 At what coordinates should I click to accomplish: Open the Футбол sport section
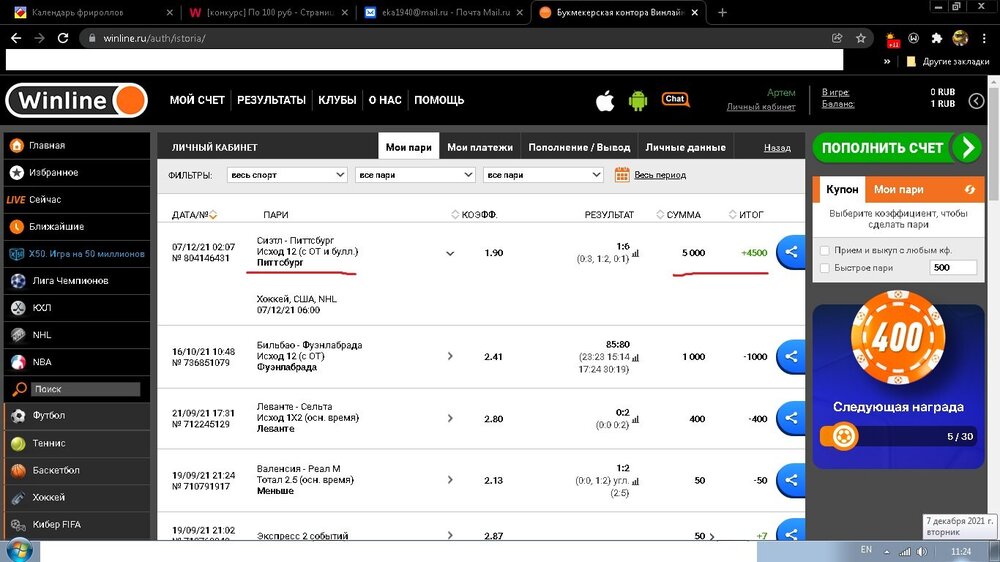tap(47, 415)
